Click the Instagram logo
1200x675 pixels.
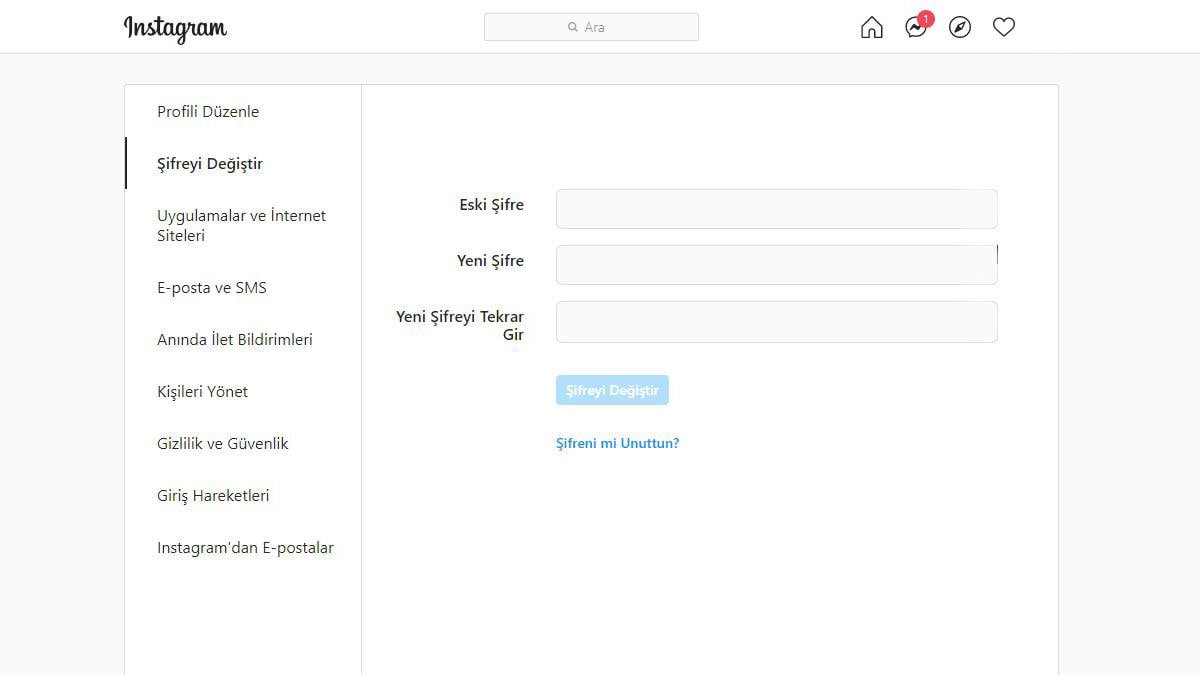(175, 28)
